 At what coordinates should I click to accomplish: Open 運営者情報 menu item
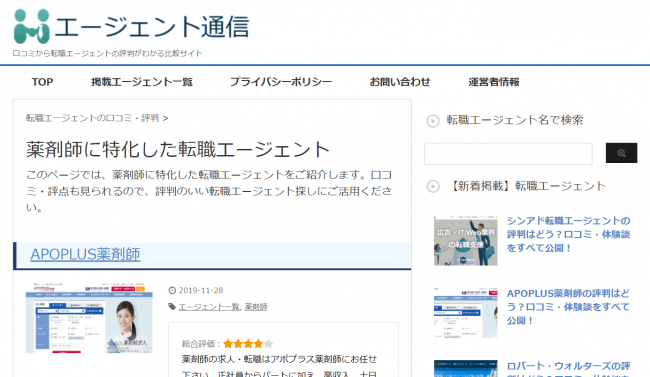click(494, 82)
